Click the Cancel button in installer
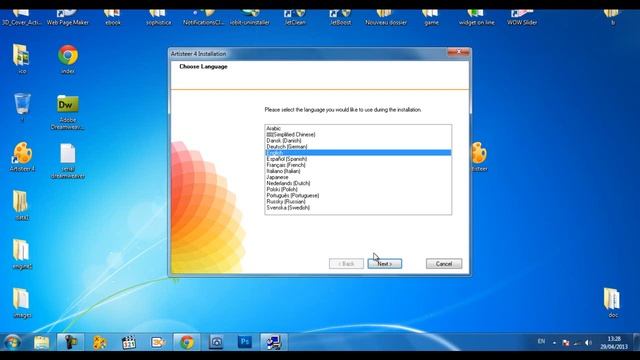Image resolution: width=640 pixels, height=360 pixels. pyautogui.click(x=444, y=264)
